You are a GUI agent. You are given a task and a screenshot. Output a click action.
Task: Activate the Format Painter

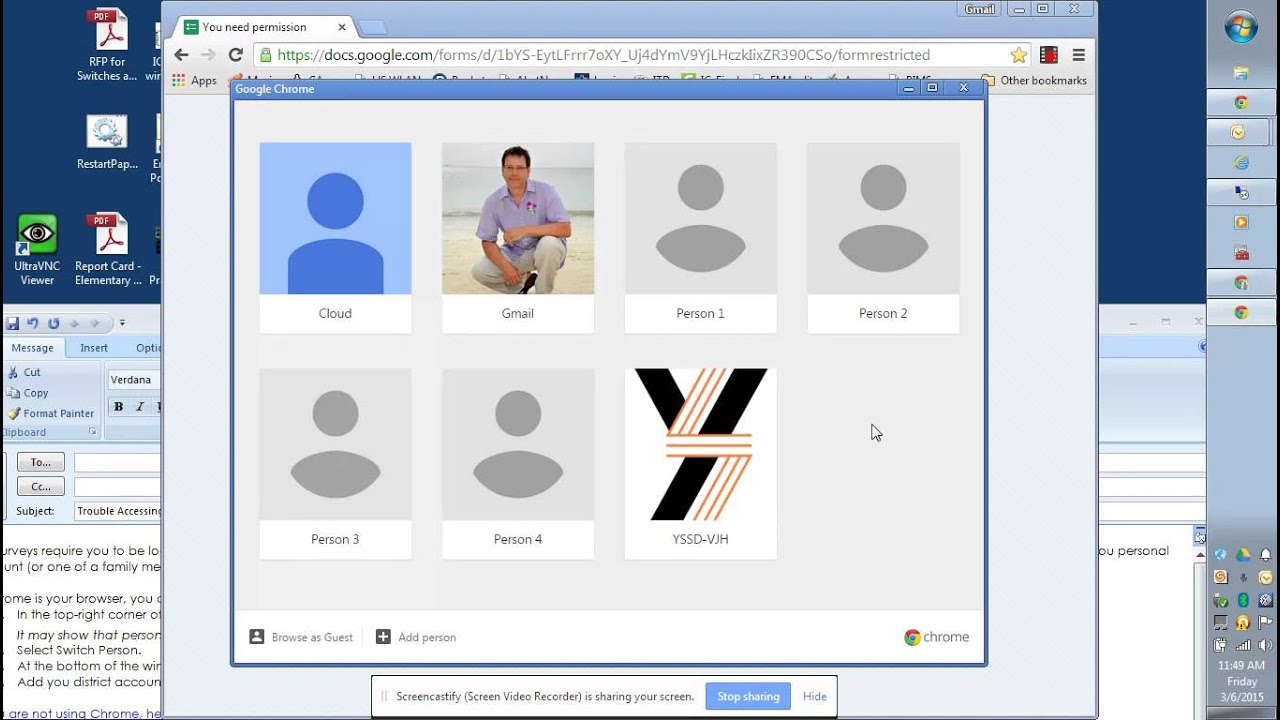point(50,413)
